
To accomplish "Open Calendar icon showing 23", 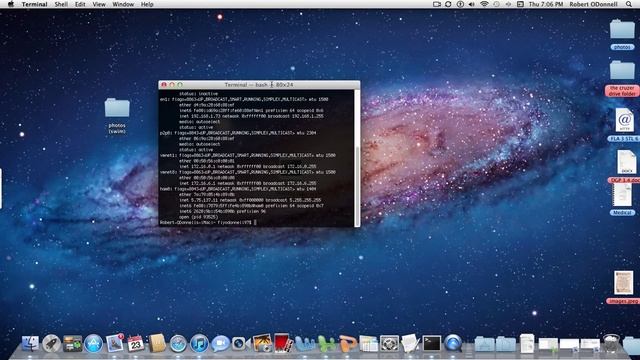I will [x=136, y=343].
